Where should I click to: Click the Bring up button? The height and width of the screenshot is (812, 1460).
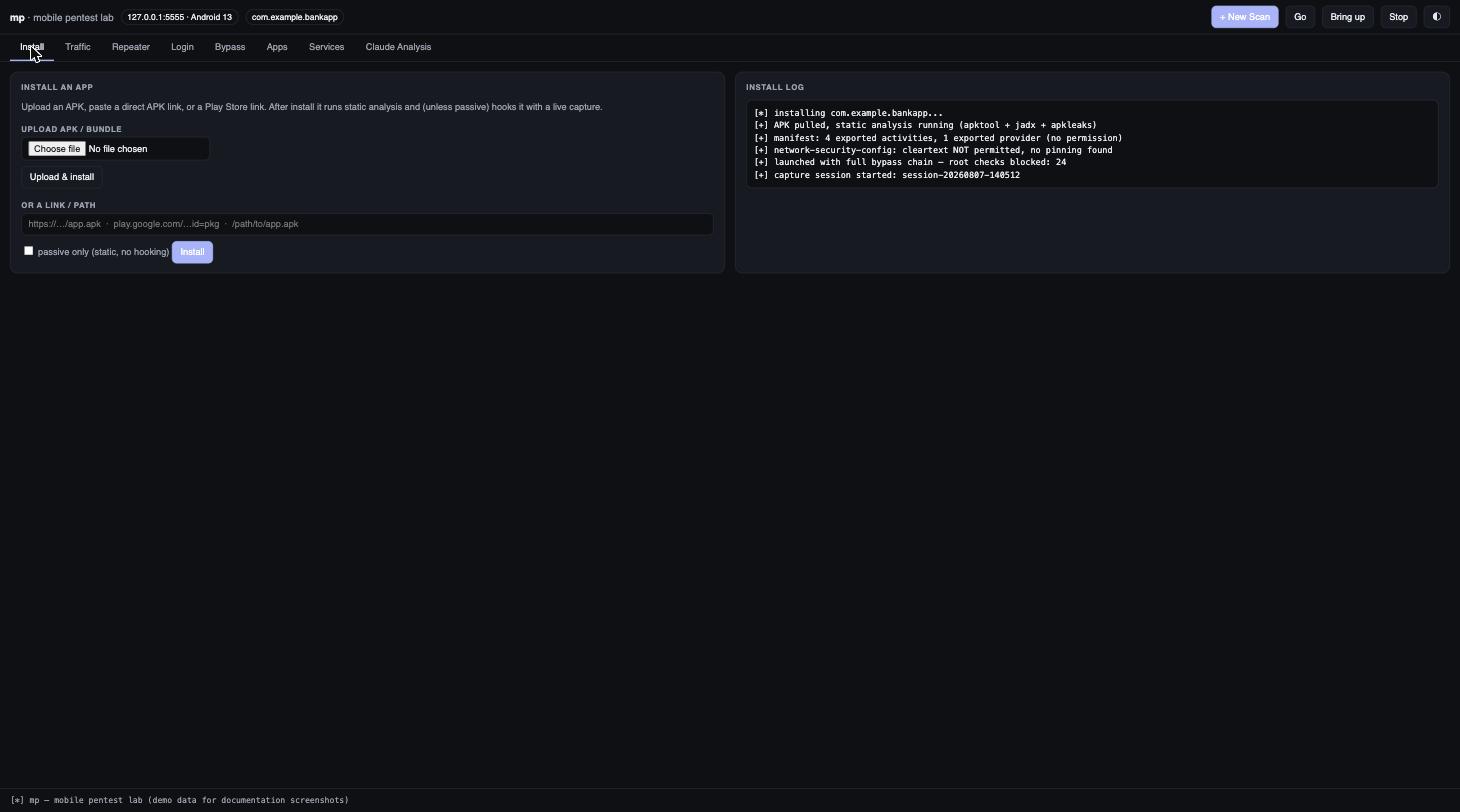(x=1347, y=17)
